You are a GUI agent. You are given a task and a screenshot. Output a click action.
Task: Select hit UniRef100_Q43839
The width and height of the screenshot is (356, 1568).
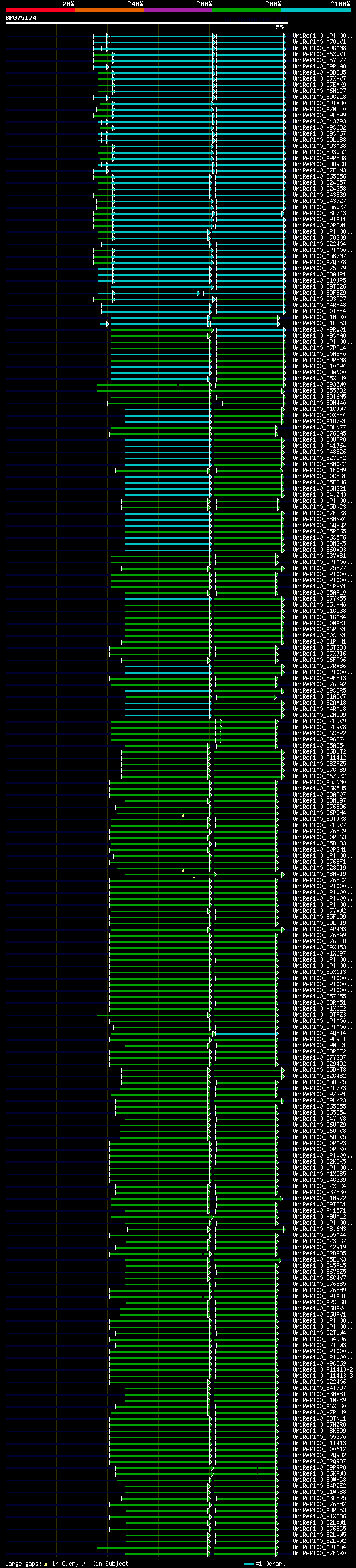coord(319,195)
